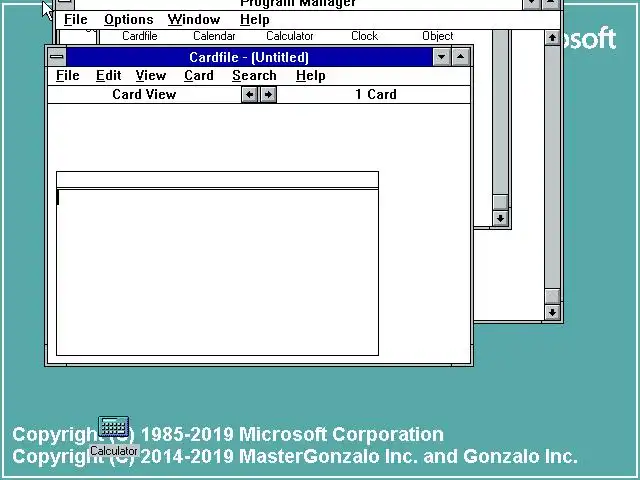Open the Search menu in Cardfile
The width and height of the screenshot is (640, 480).
(x=254, y=76)
